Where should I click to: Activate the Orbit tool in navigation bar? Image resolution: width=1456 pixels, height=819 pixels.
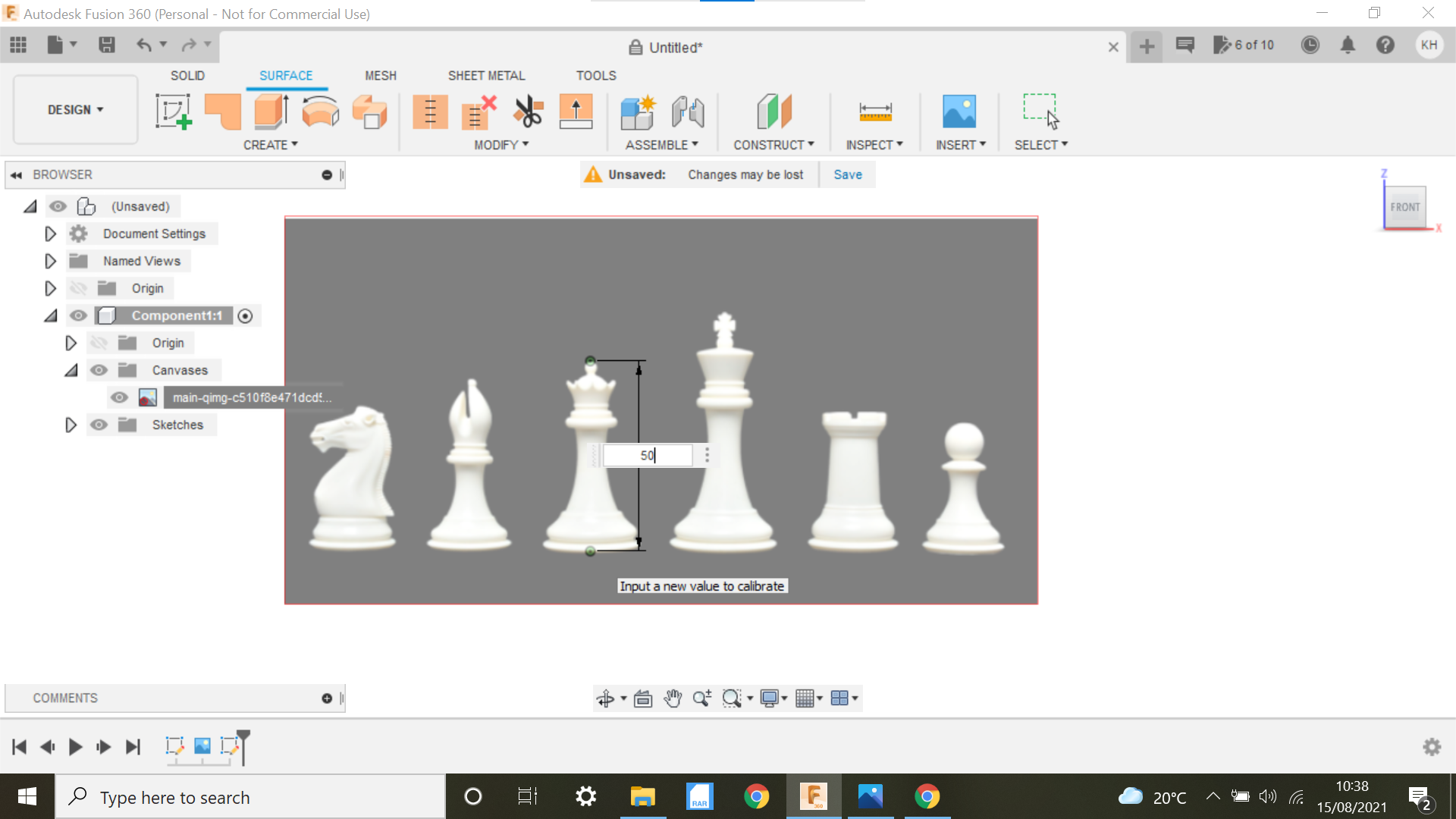[x=607, y=698]
